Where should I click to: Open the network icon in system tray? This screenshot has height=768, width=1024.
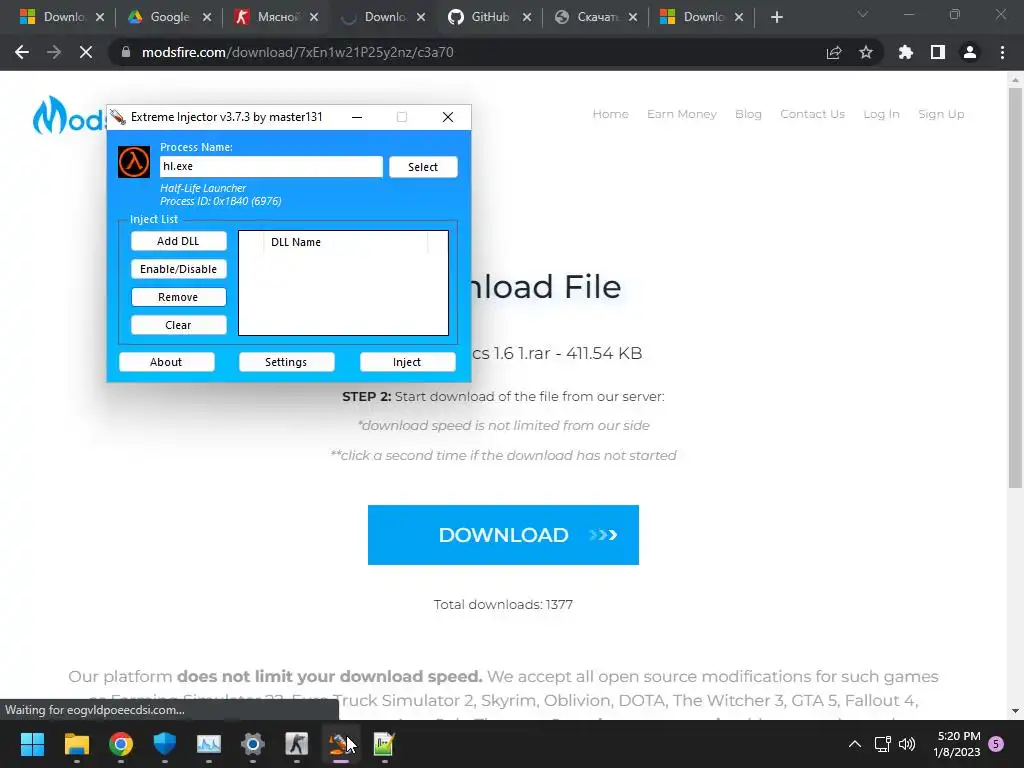click(883, 744)
